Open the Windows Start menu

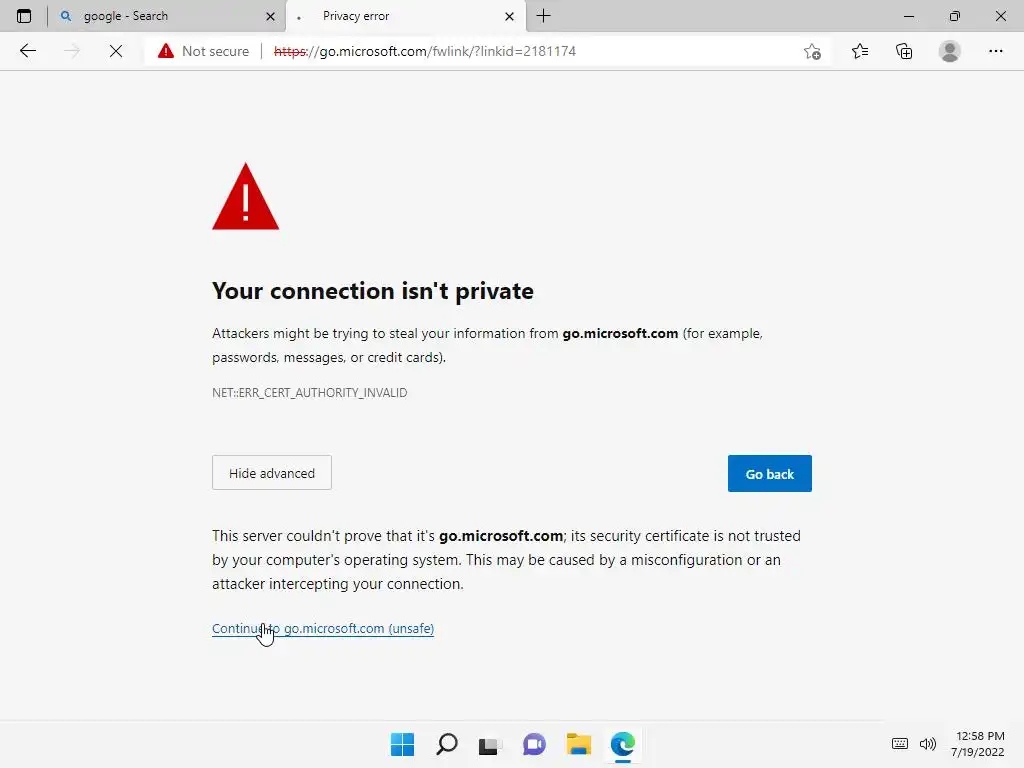(x=402, y=744)
